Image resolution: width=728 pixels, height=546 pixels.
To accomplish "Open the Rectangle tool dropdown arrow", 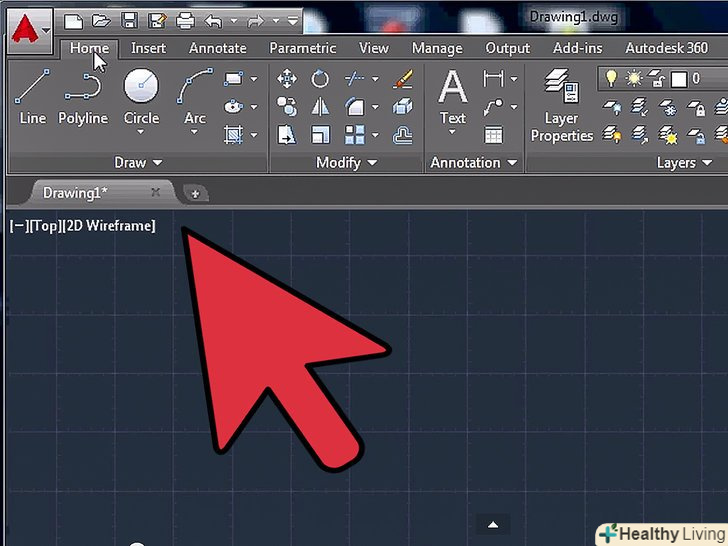I will pyautogui.click(x=254, y=79).
